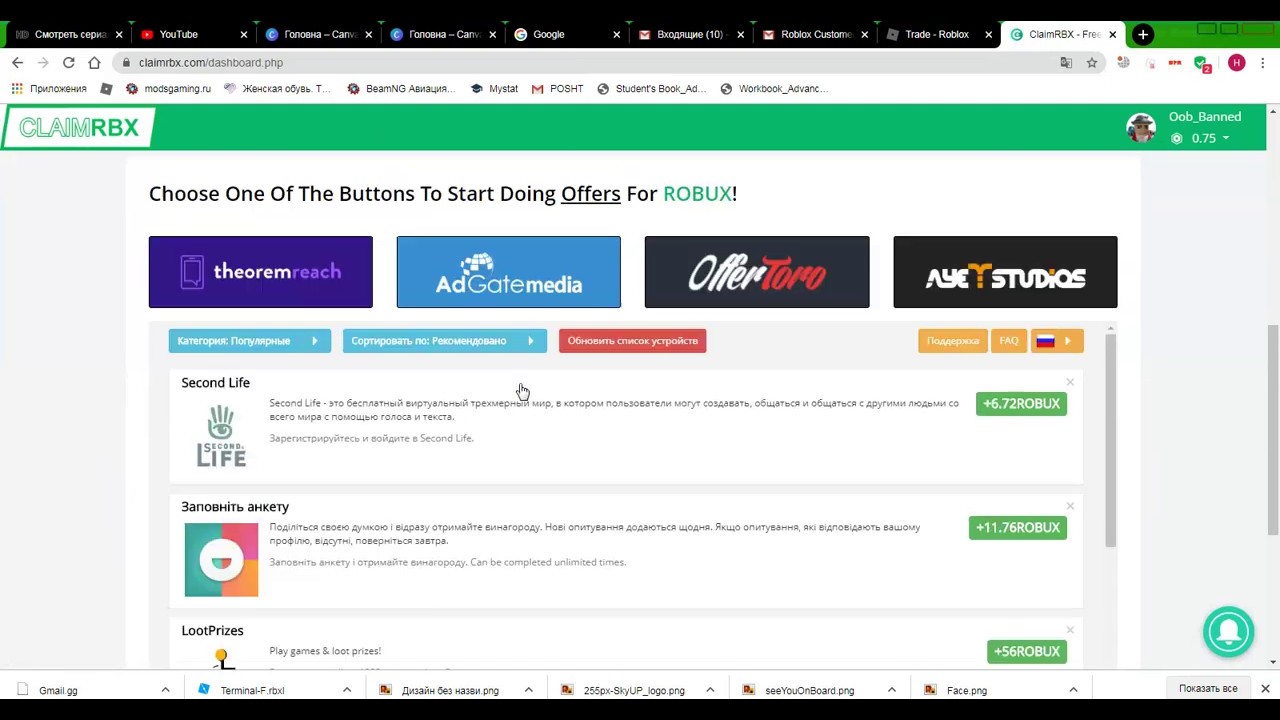1280x720 pixels.
Task: Close the YouTube tab
Action: pyautogui.click(x=243, y=34)
